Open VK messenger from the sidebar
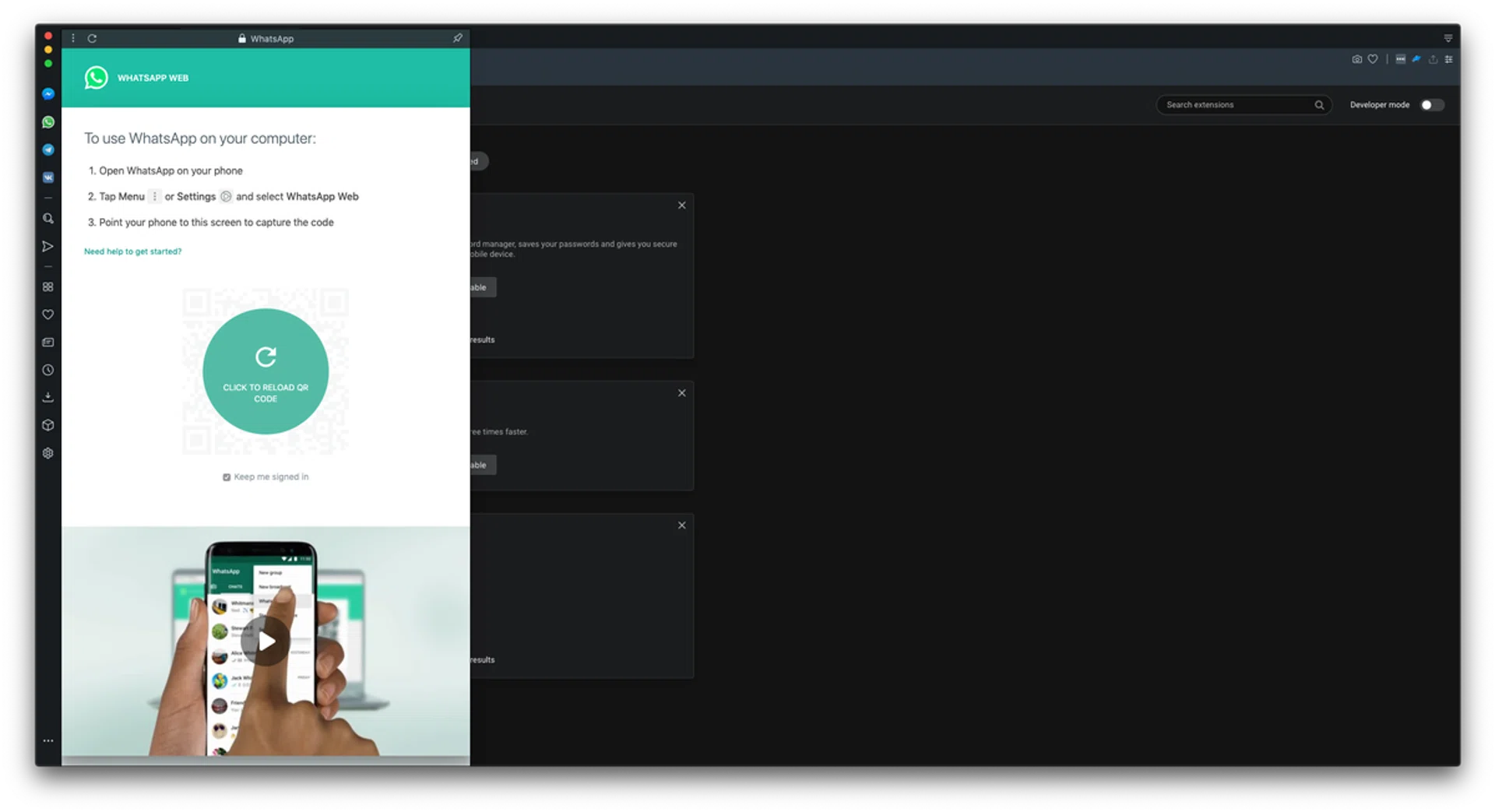The height and width of the screenshot is (812, 1495). click(x=48, y=178)
